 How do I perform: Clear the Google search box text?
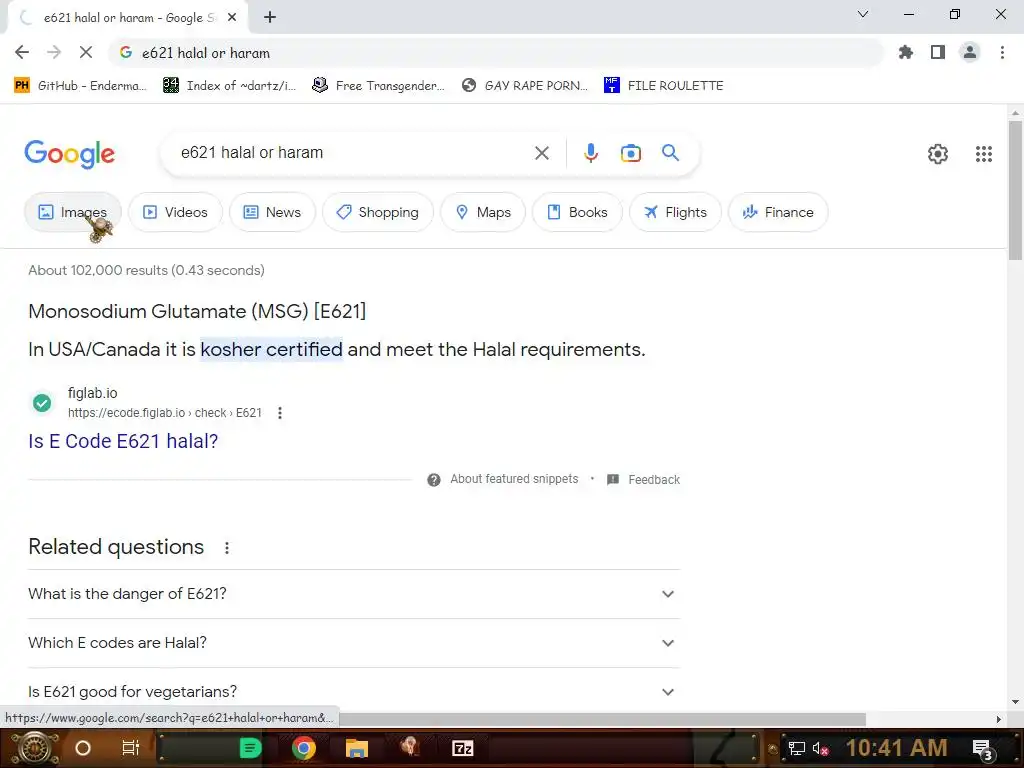[x=541, y=153]
